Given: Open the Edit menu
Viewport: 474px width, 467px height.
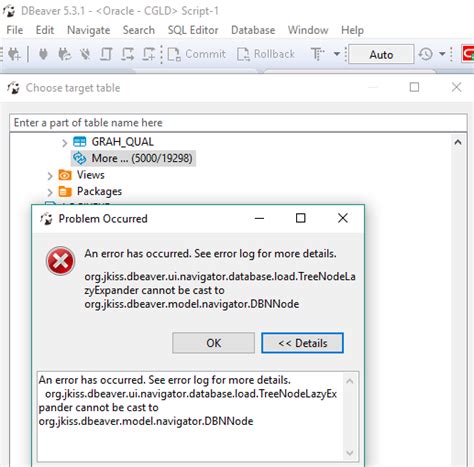Looking at the screenshot, I should 45,30.
